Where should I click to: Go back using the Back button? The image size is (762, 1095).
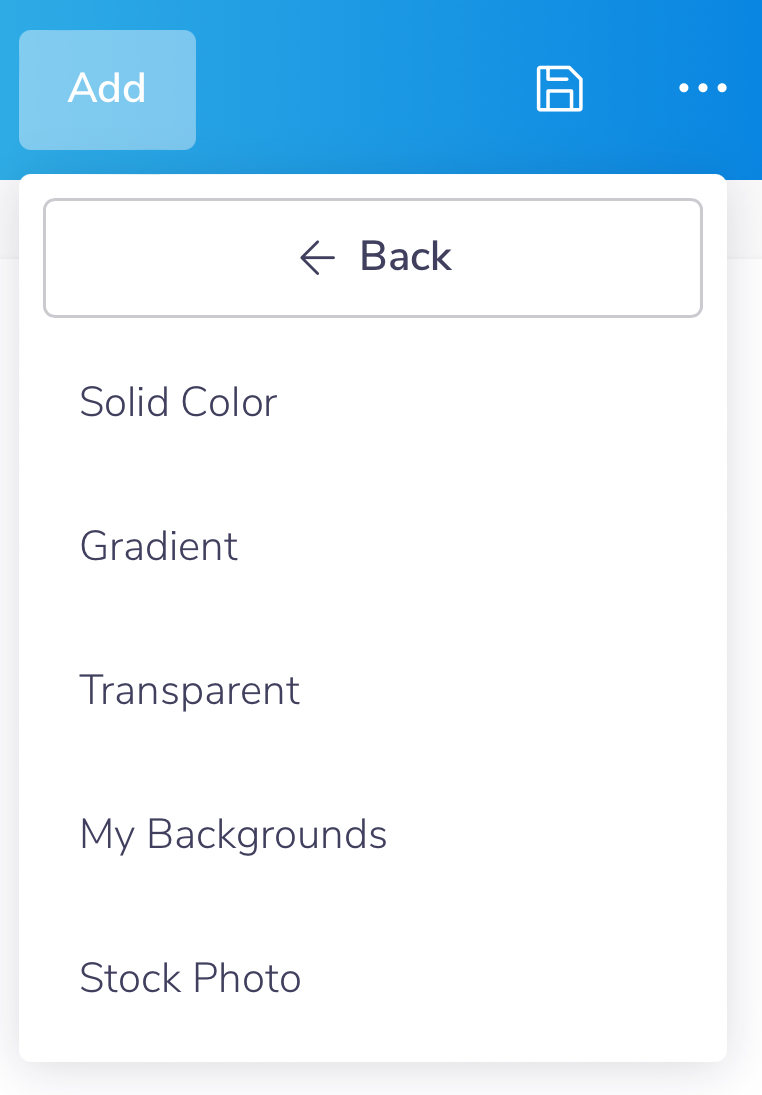tap(373, 258)
